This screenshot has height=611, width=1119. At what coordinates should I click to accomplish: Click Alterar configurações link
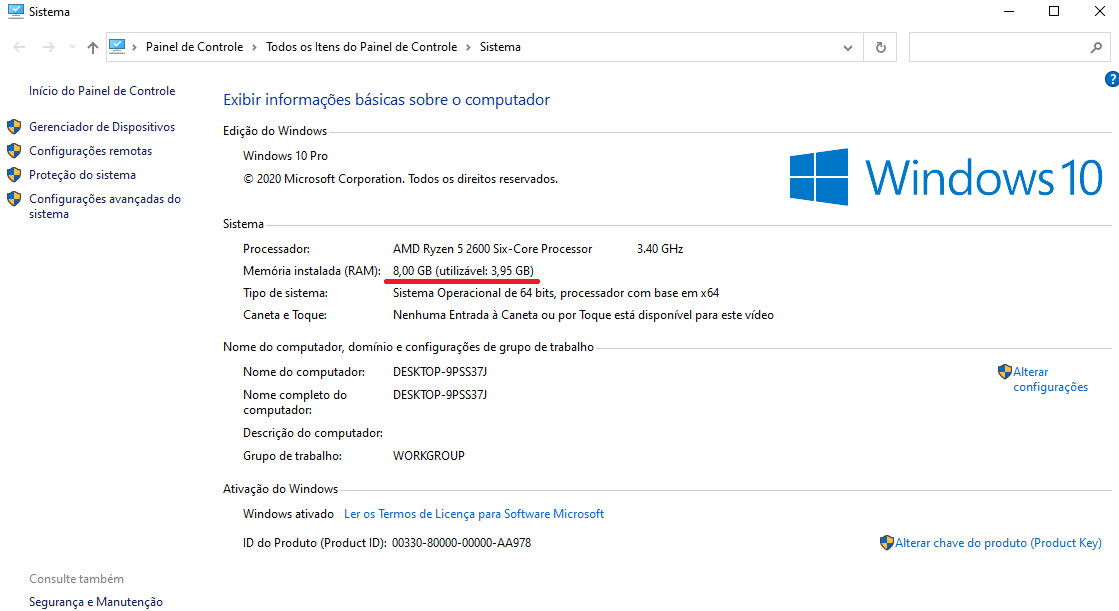tap(1050, 379)
